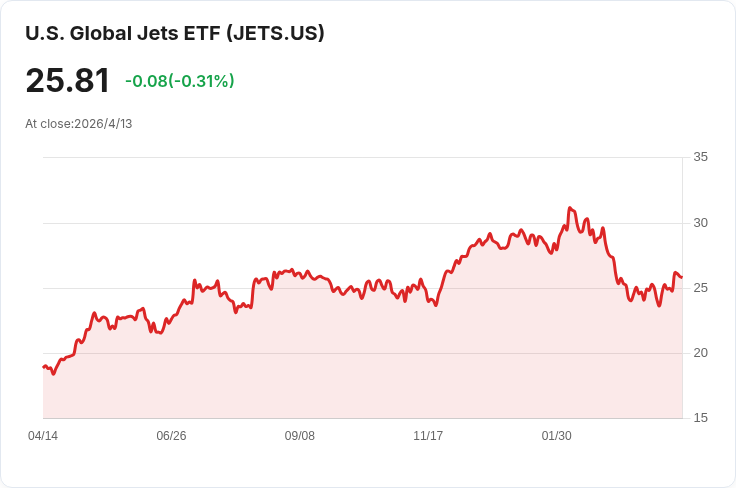
Task: Click the 25.81 current price
Action: coord(68,81)
